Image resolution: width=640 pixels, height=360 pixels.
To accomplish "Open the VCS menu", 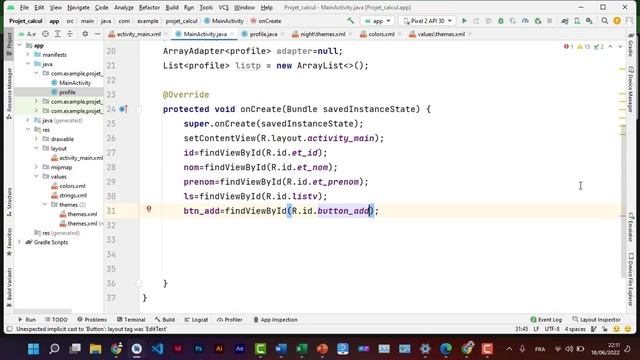I will click(x=223, y=7).
